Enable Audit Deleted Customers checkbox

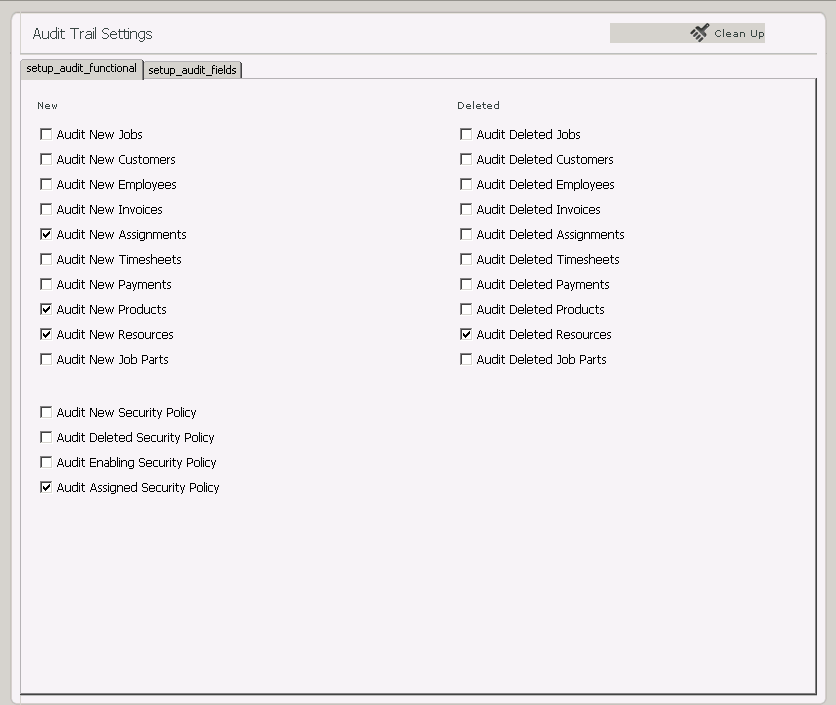coord(466,159)
